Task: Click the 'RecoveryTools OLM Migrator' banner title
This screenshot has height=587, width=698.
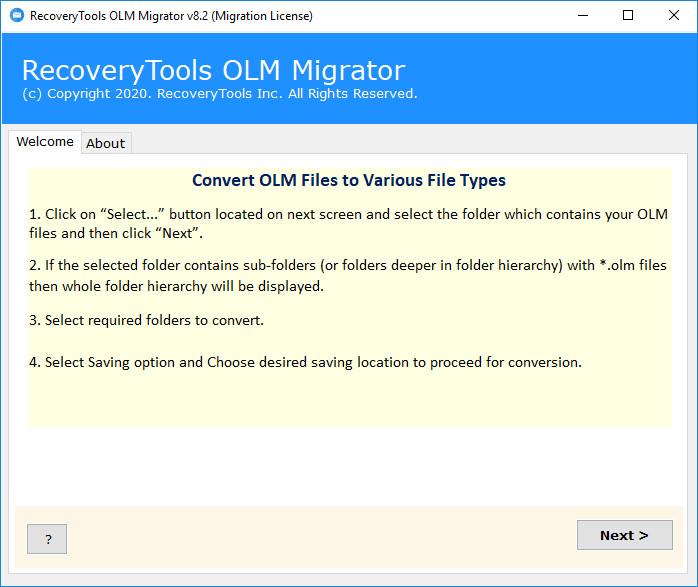Action: pos(214,70)
